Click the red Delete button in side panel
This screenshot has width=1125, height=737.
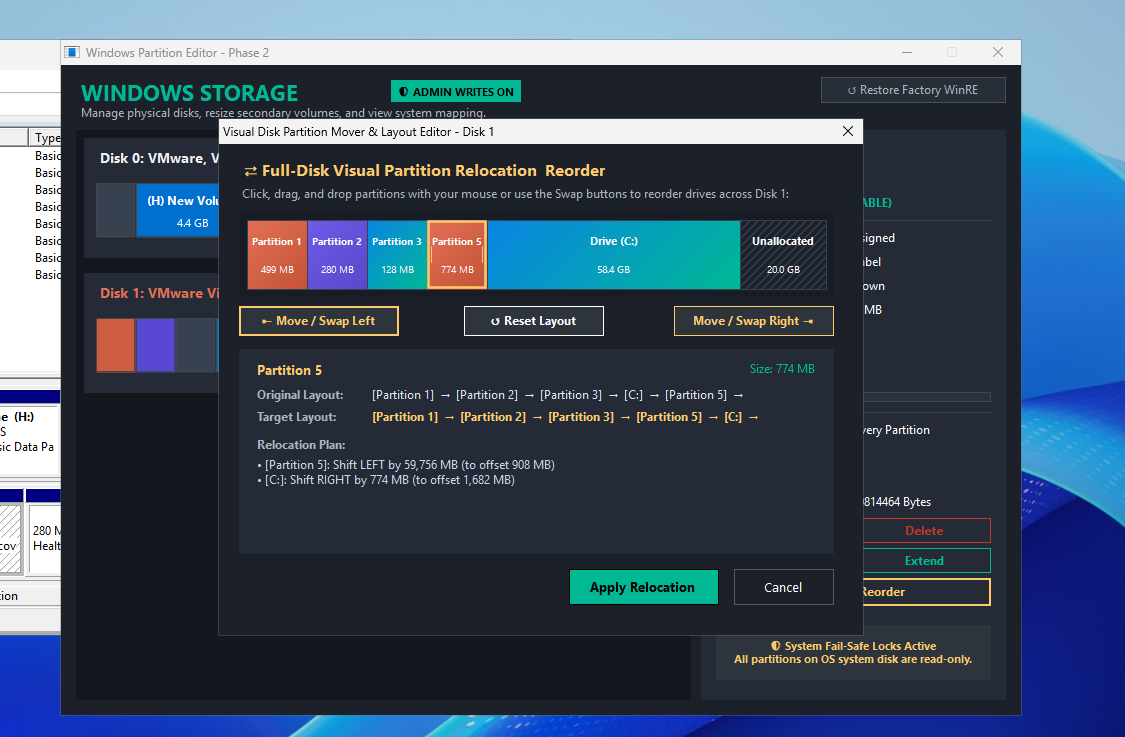926,530
